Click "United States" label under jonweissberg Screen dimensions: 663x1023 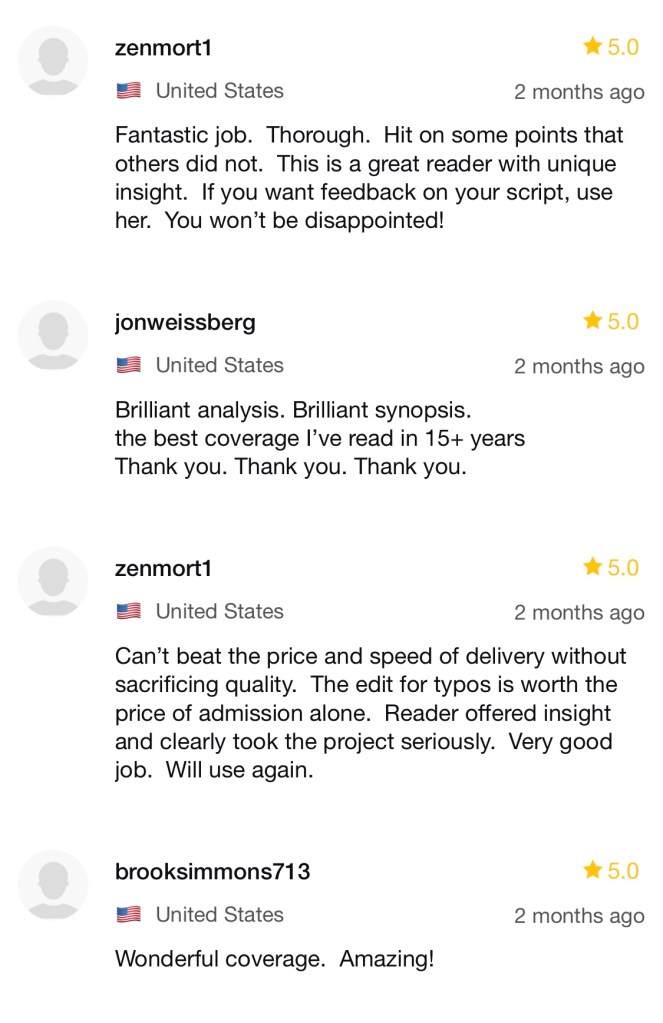click(x=219, y=366)
